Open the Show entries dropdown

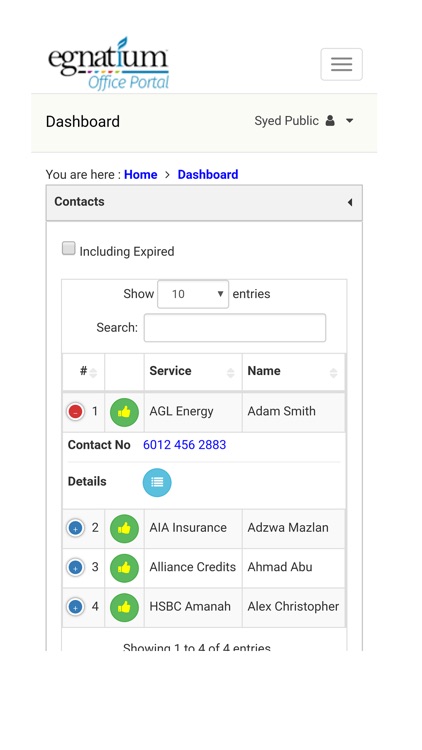[193, 294]
